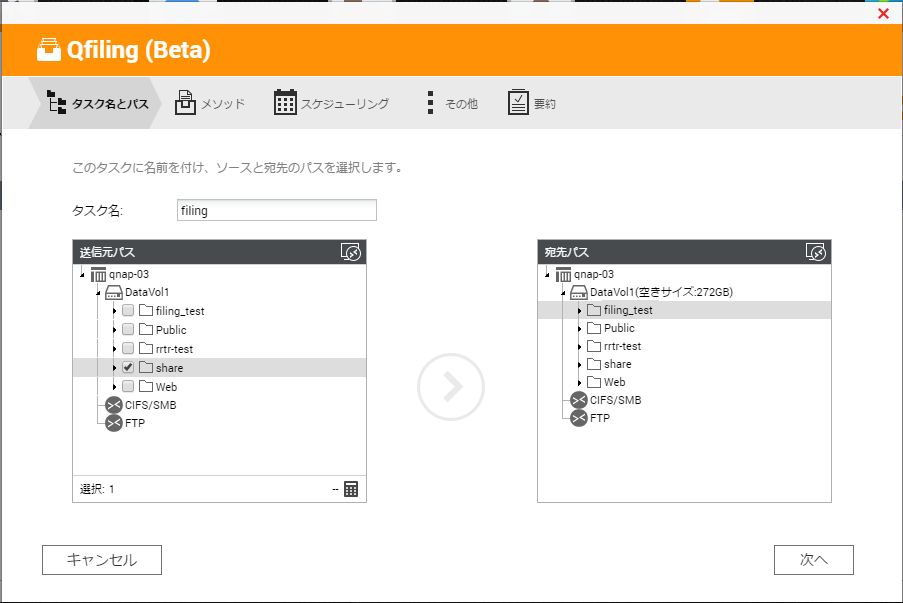This screenshot has height=603, width=903.
Task: Click the キャンセル button
Action: point(102,560)
